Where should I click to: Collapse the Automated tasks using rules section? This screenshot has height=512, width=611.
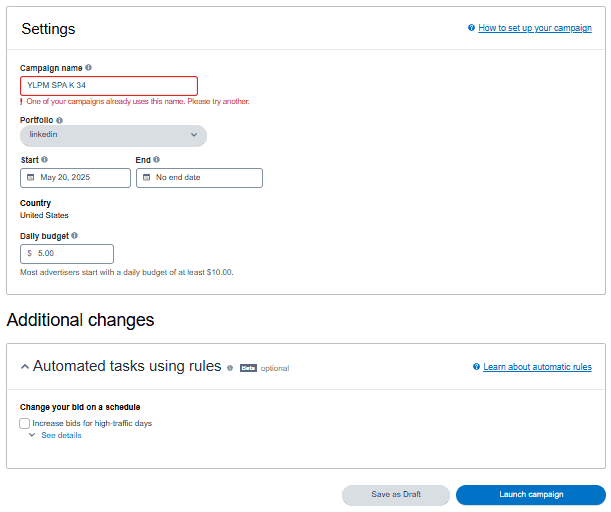pos(25,367)
